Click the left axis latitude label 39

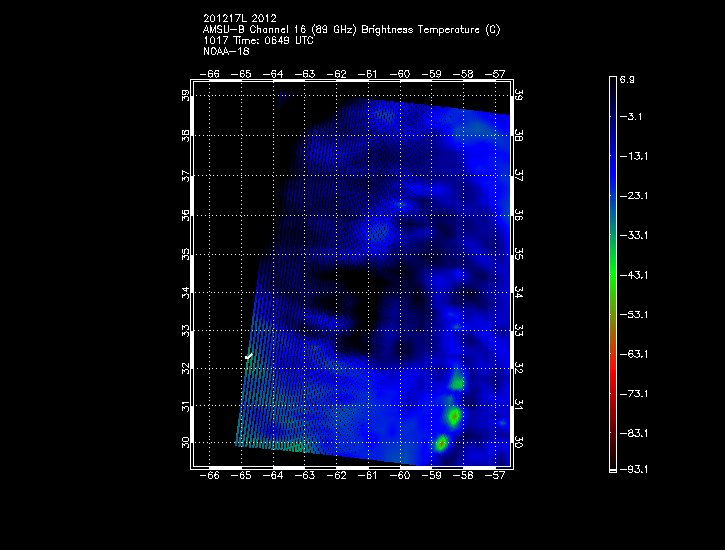(x=186, y=97)
